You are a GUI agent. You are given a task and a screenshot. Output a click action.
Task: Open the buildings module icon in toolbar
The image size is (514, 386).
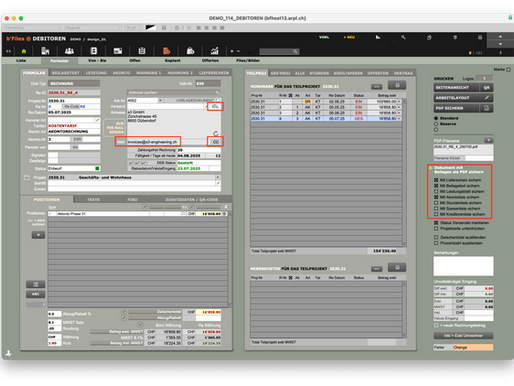point(45,51)
